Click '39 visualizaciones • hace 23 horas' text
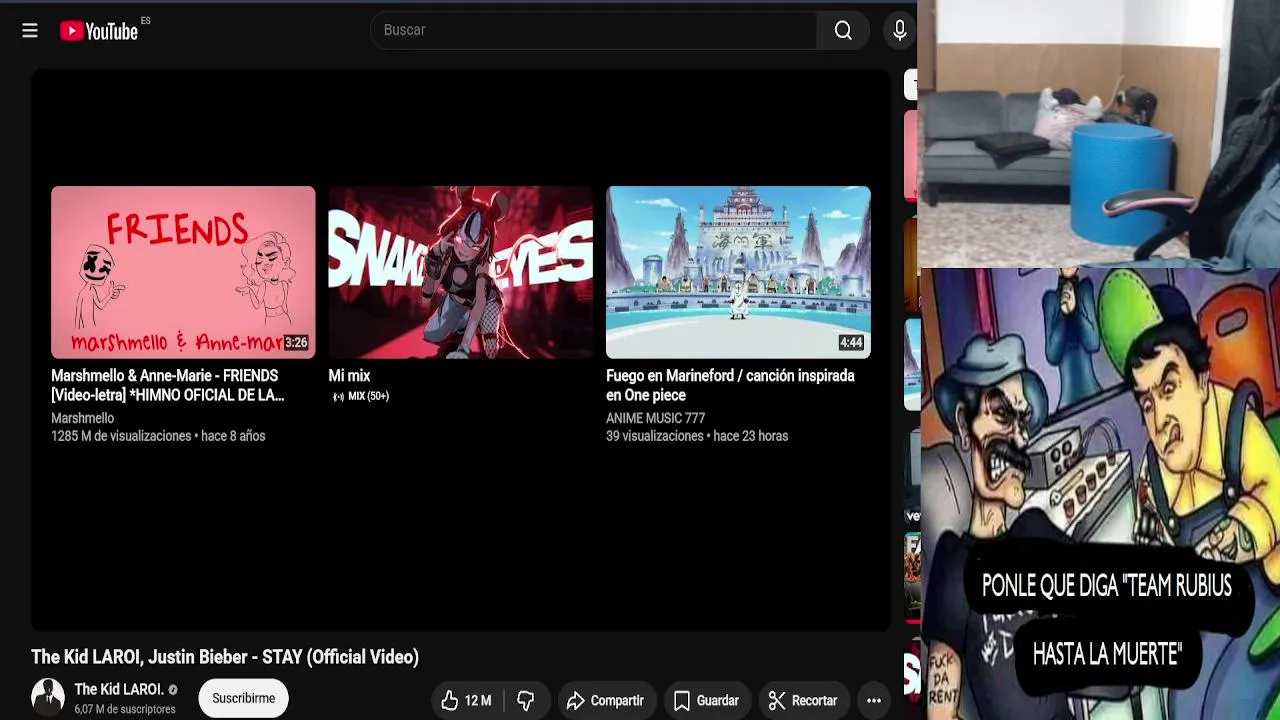This screenshot has height=720, width=1280. point(697,436)
